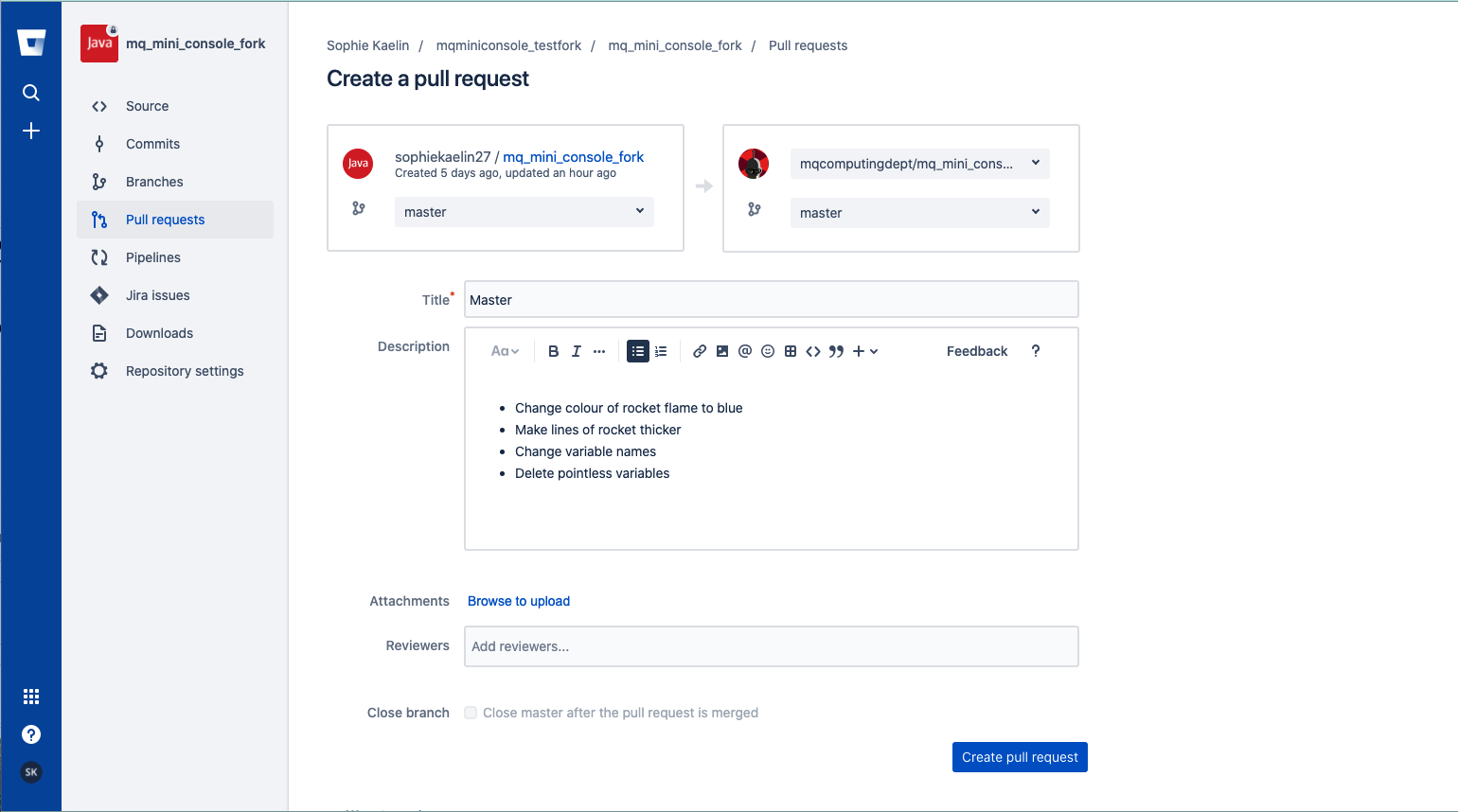The height and width of the screenshot is (812, 1458).
Task: Click the Bold formatting icon
Action: click(554, 351)
